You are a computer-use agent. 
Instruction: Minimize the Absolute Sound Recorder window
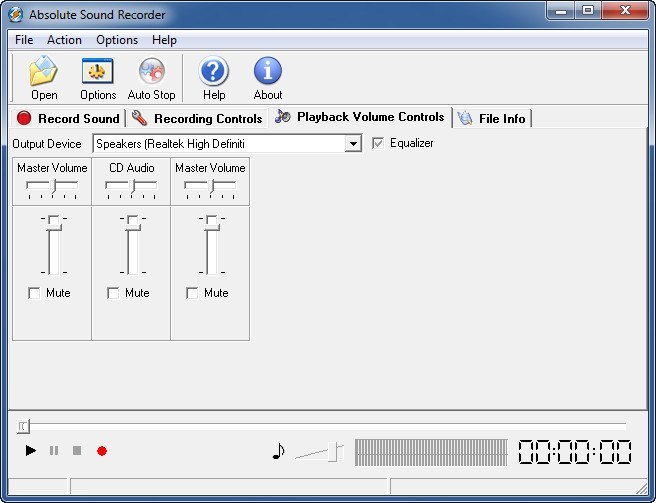(561, 10)
